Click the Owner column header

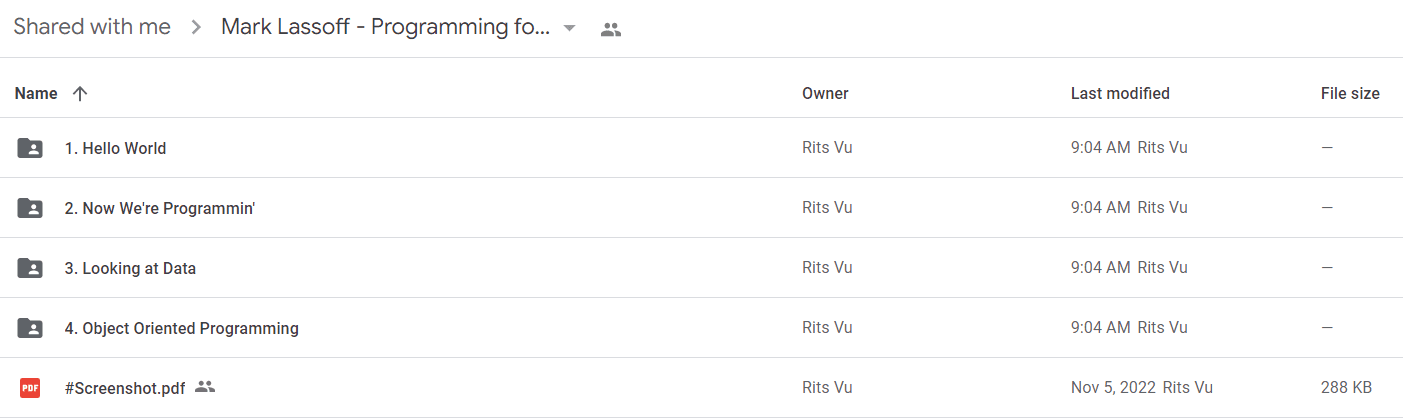825,93
